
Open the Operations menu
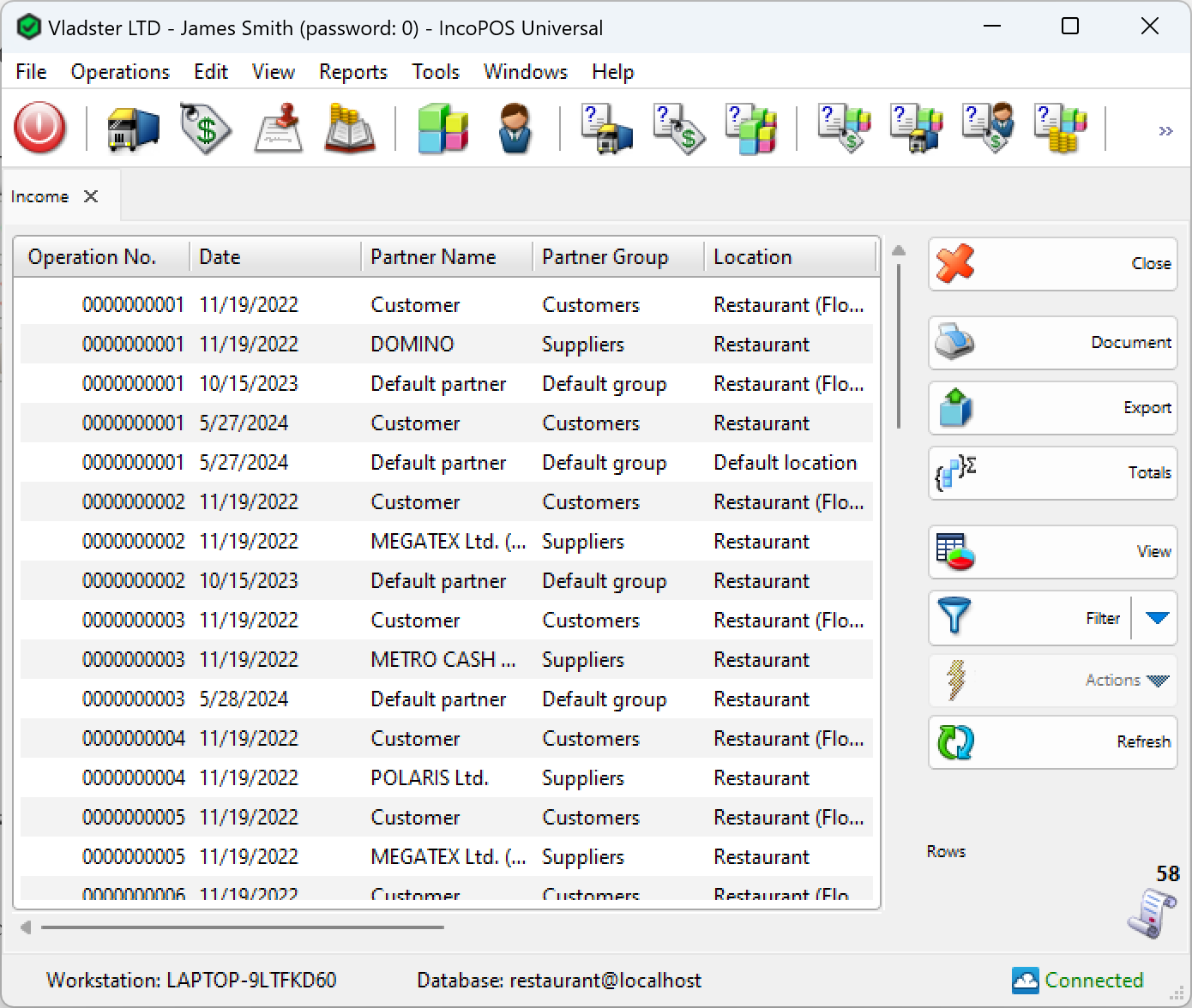click(x=120, y=72)
